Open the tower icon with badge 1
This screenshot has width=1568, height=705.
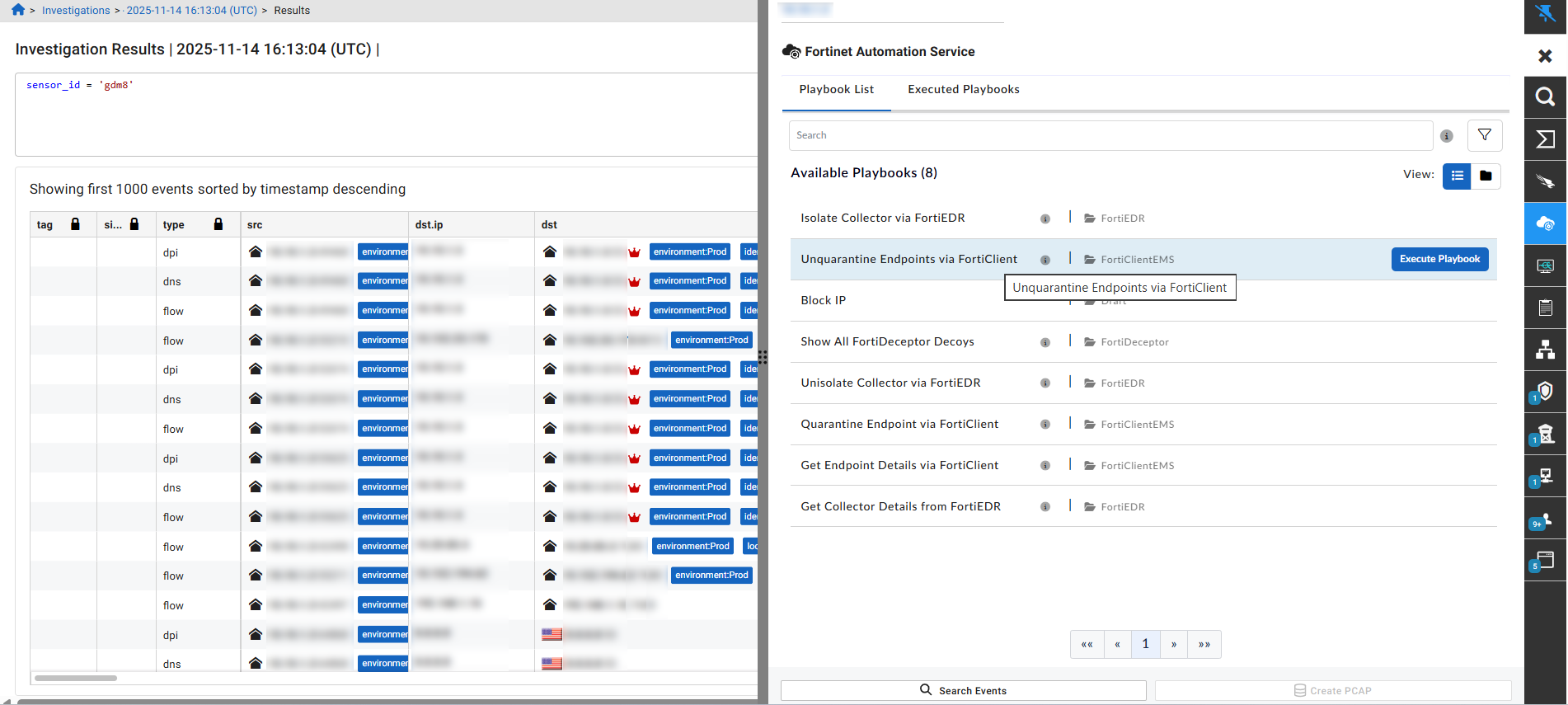click(x=1544, y=435)
